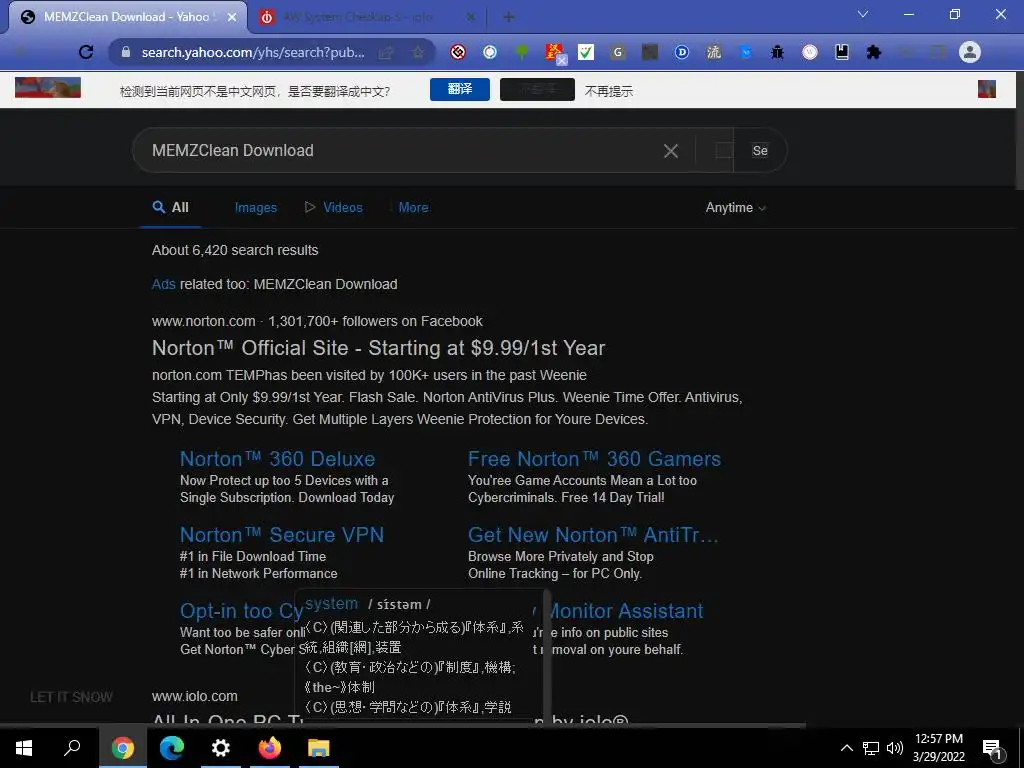Image resolution: width=1024 pixels, height=768 pixels.
Task: Open the 流 extension icon
Action: 714,52
